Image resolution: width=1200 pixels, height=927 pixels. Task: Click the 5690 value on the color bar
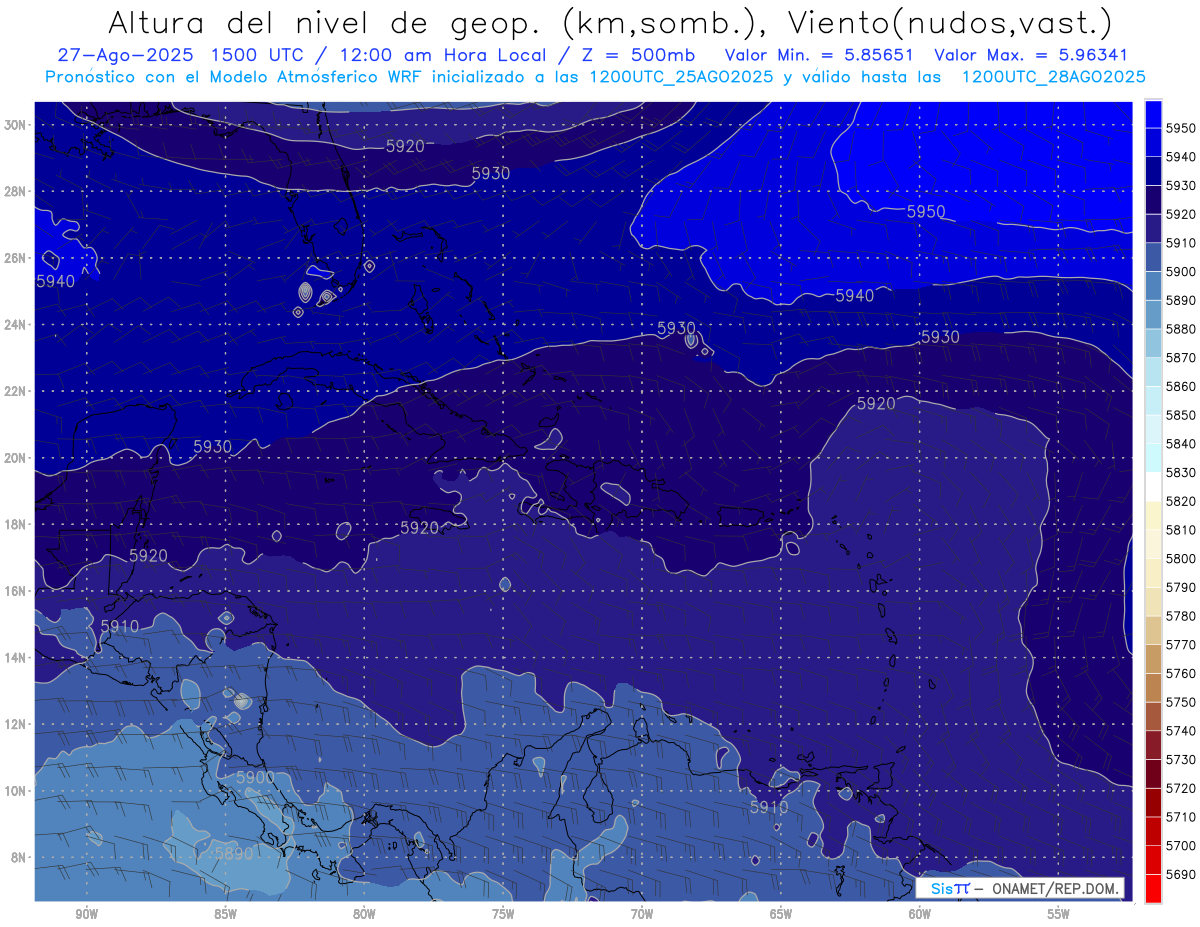point(1180,873)
